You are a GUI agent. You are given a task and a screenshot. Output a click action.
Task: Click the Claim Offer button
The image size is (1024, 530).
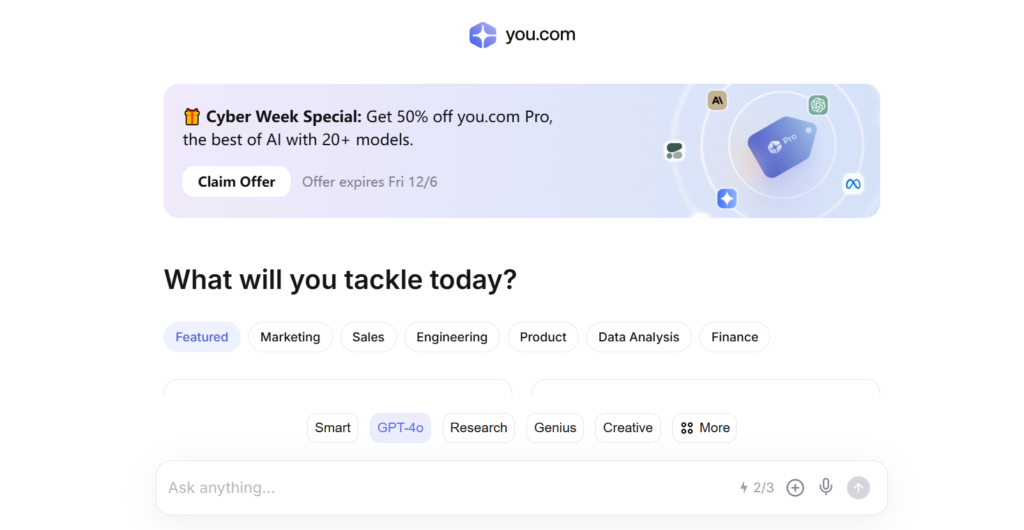[236, 181]
